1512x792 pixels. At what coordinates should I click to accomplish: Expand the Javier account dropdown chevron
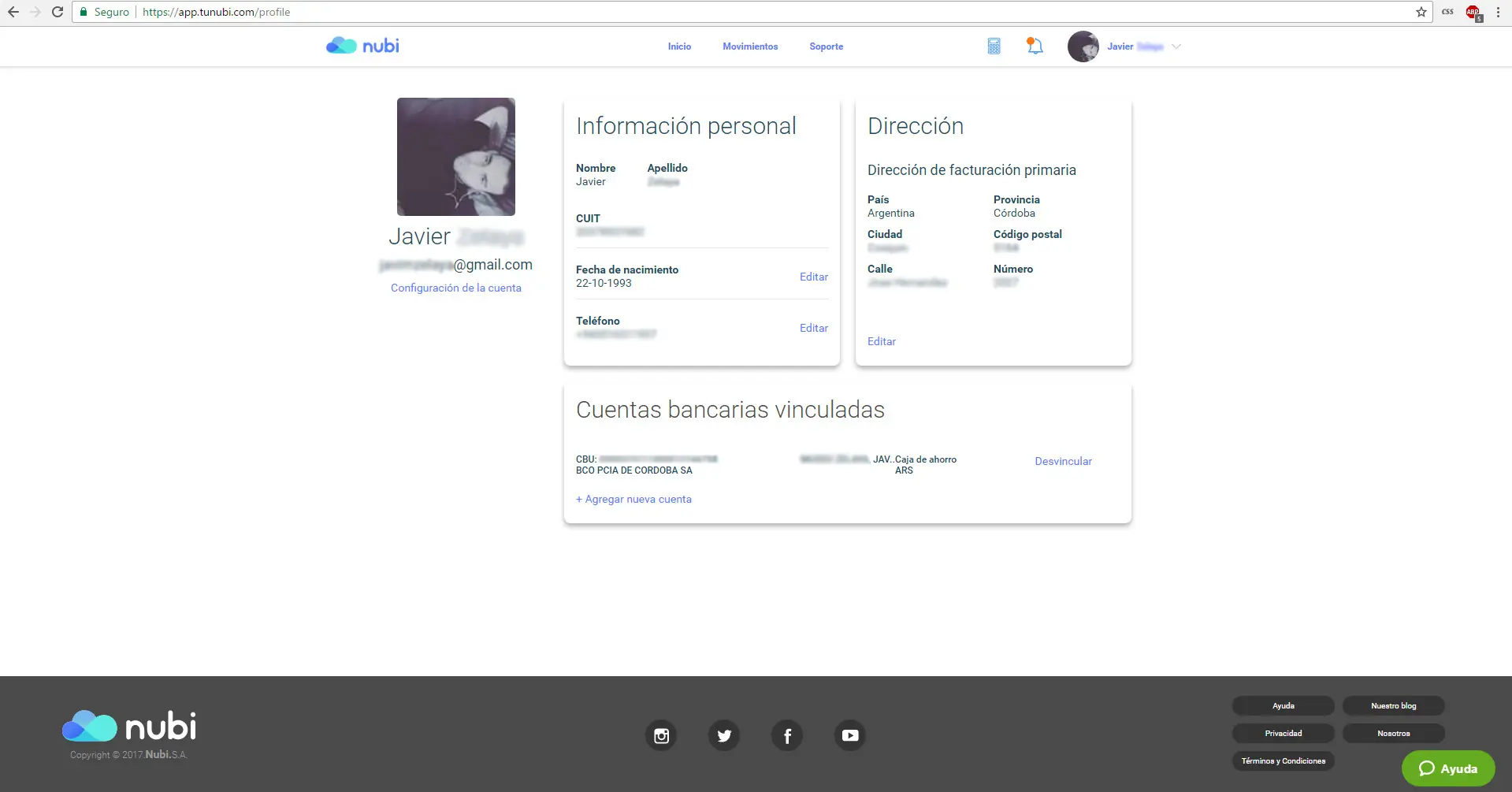(x=1176, y=46)
